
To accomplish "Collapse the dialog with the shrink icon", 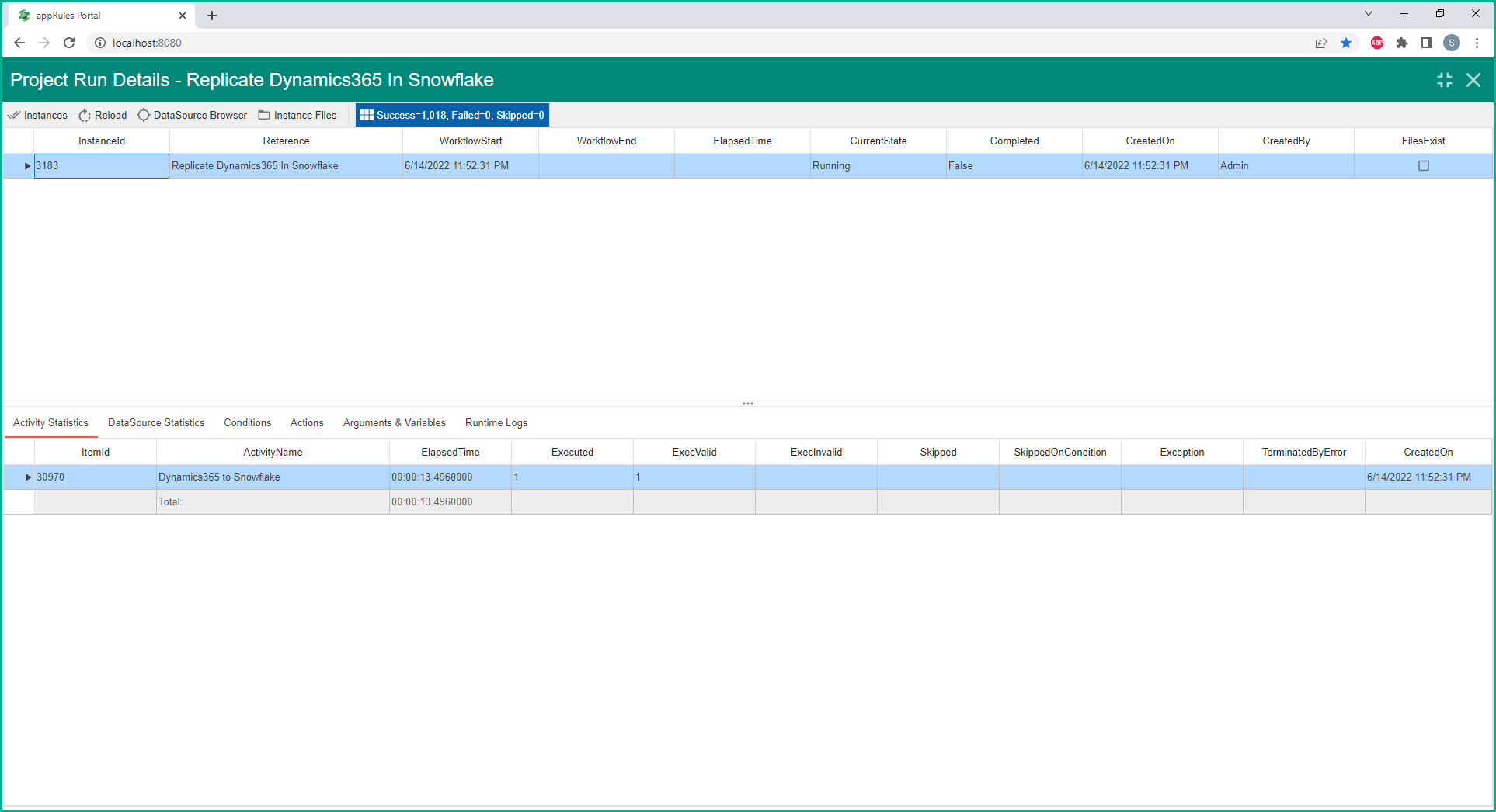I will pyautogui.click(x=1444, y=80).
